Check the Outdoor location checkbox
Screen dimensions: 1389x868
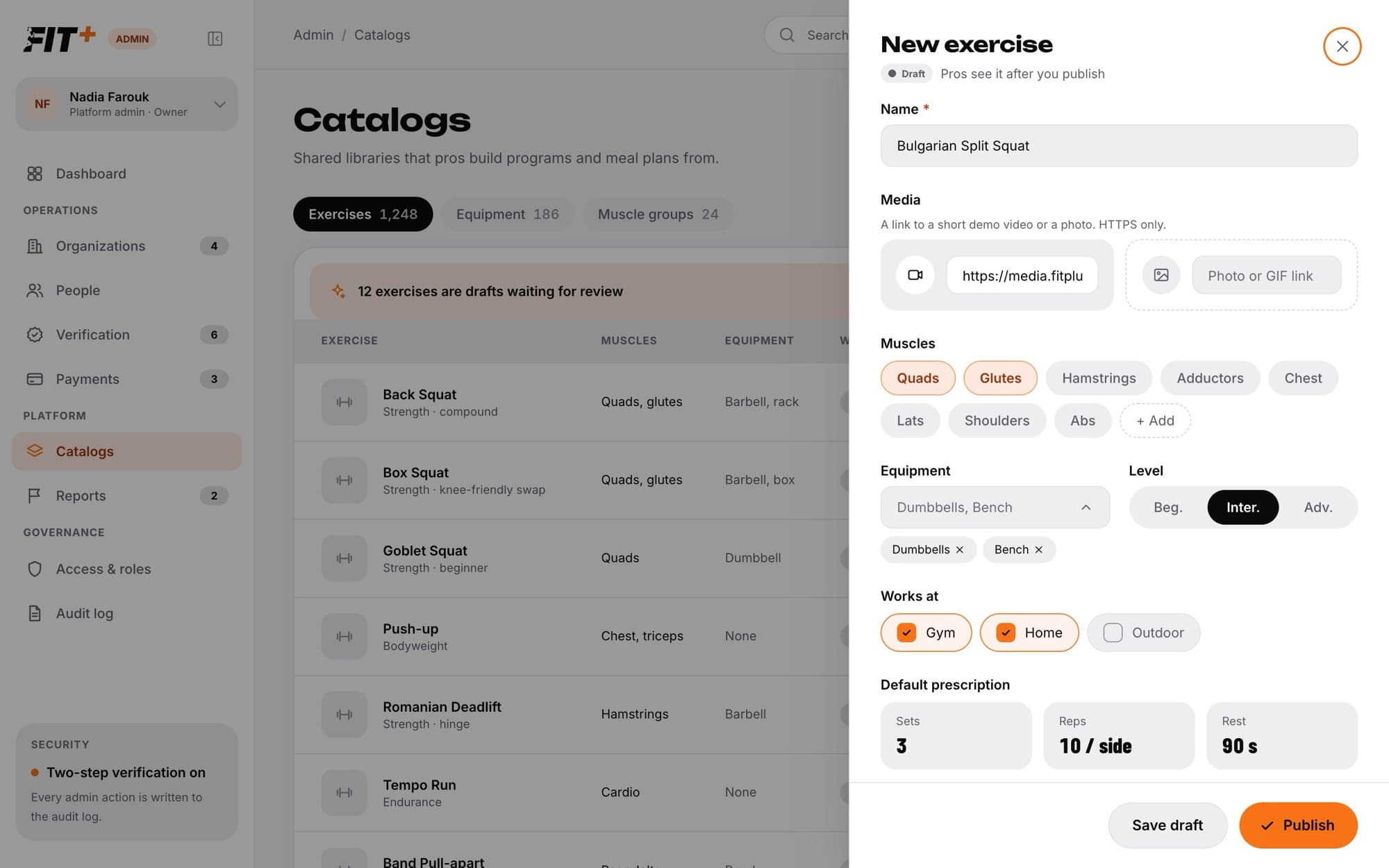(x=1113, y=633)
